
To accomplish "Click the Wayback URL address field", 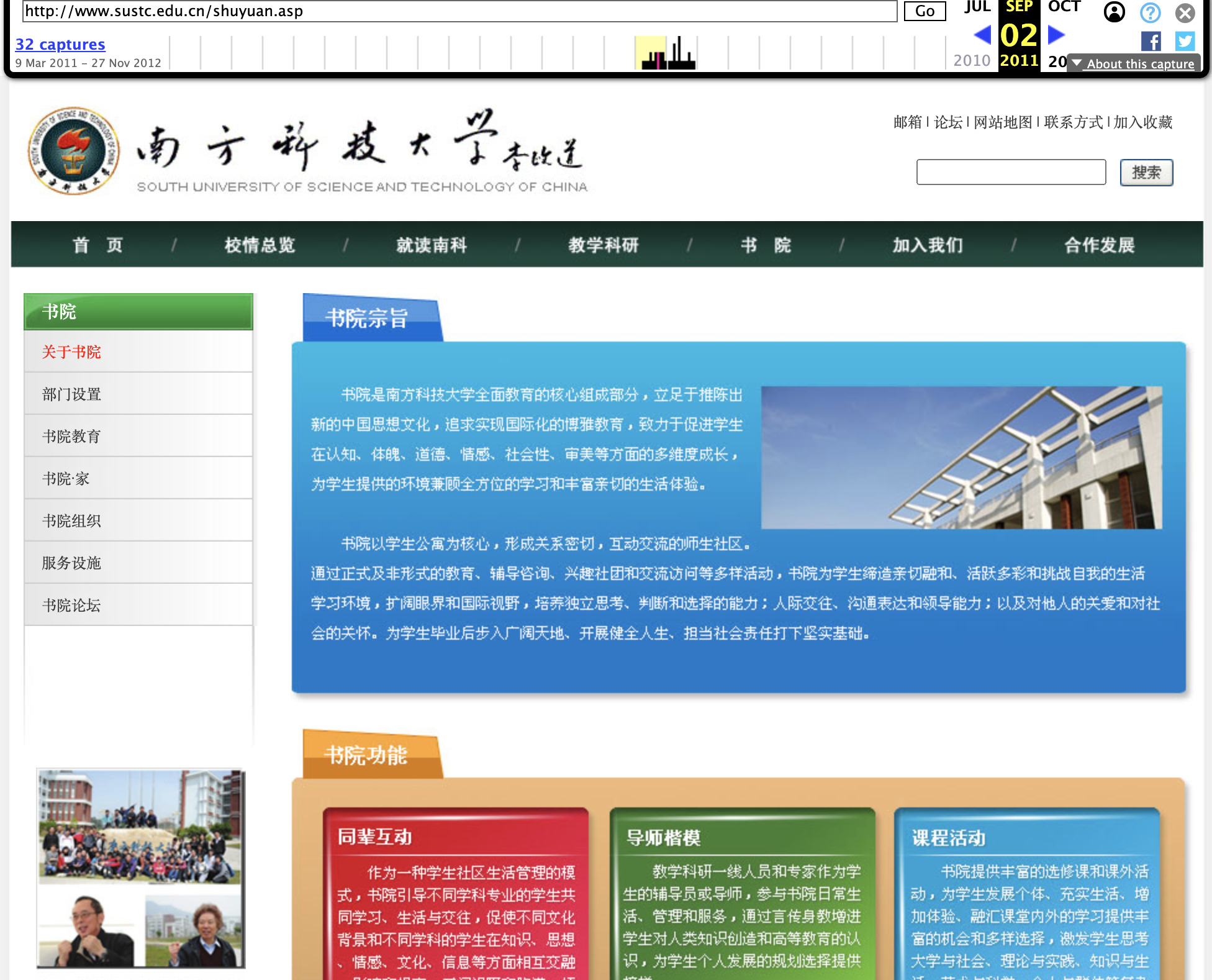I will pos(459,11).
